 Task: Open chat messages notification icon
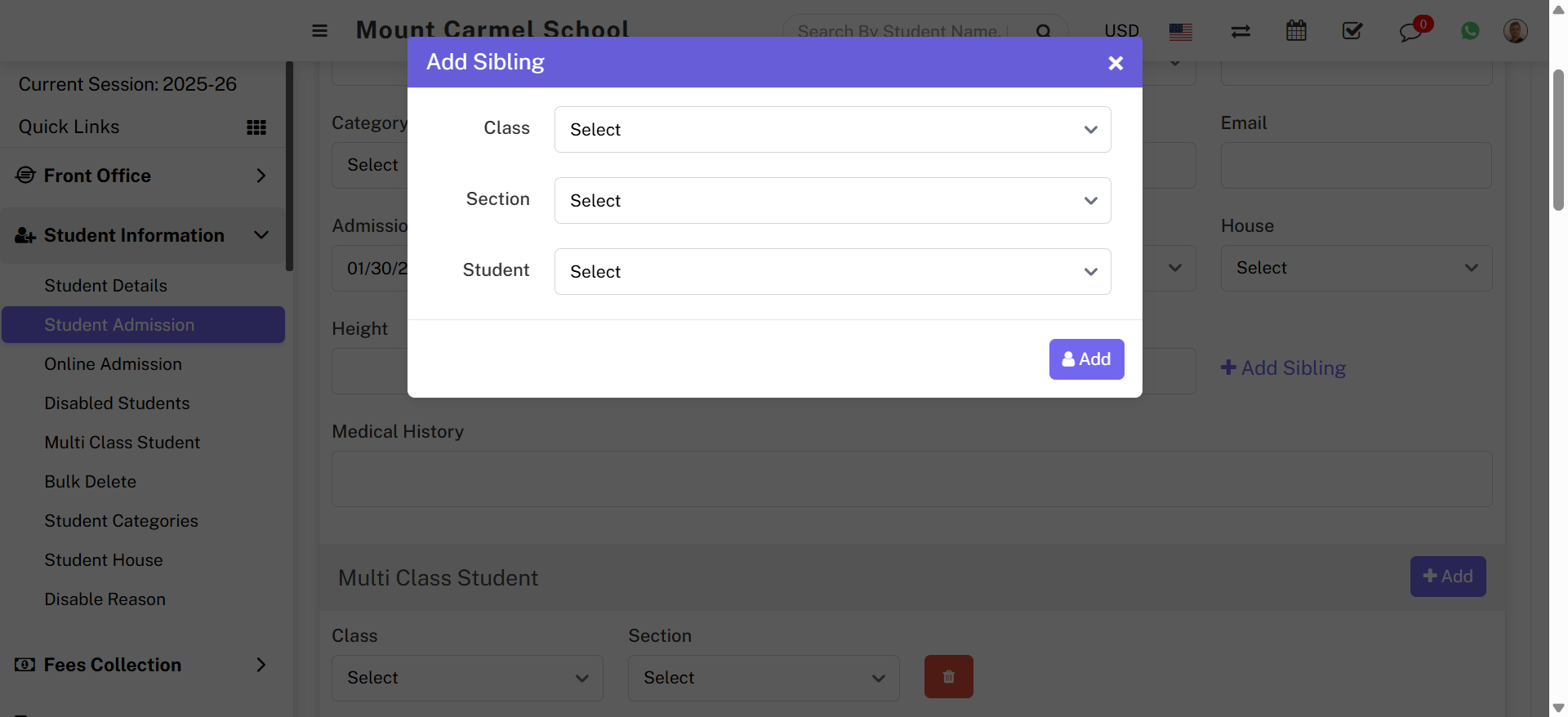click(x=1410, y=32)
